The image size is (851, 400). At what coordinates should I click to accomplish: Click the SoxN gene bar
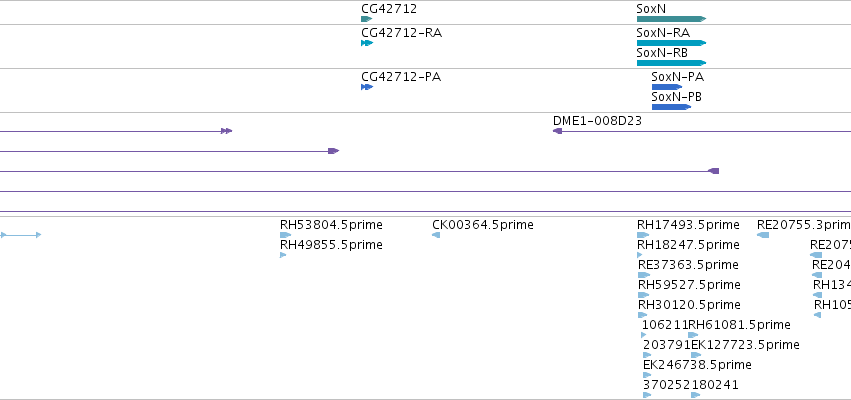click(671, 19)
